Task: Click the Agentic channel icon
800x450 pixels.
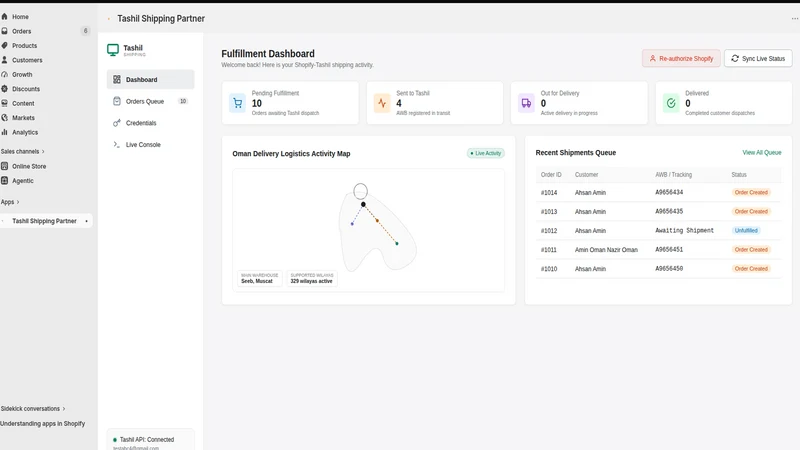Action: tap(5, 181)
